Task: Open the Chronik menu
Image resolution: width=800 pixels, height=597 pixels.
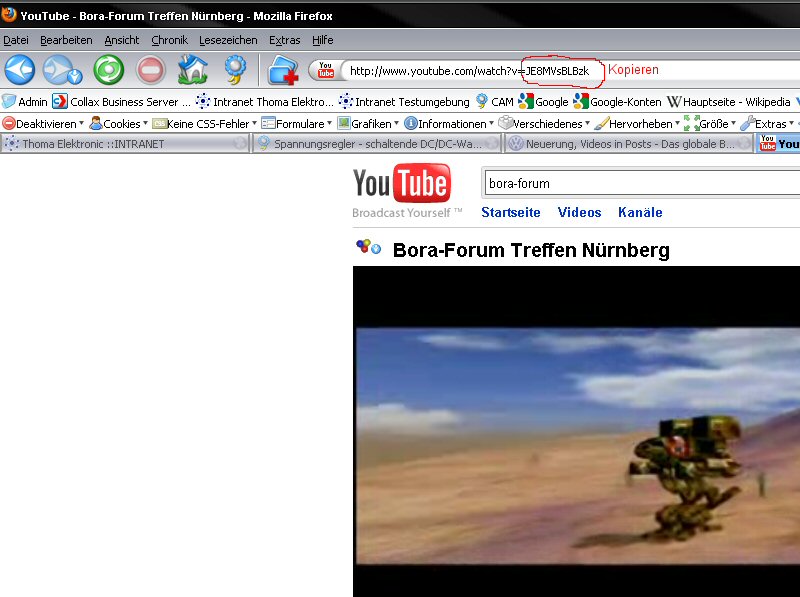Action: point(169,40)
